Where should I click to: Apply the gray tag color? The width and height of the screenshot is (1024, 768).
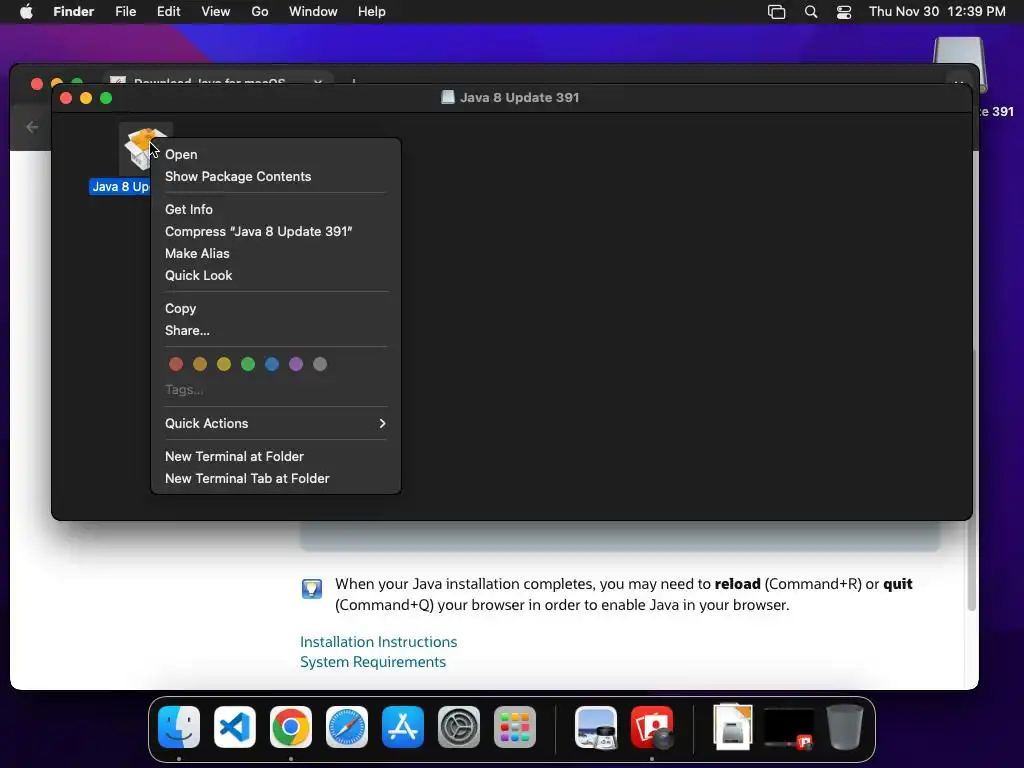(320, 364)
